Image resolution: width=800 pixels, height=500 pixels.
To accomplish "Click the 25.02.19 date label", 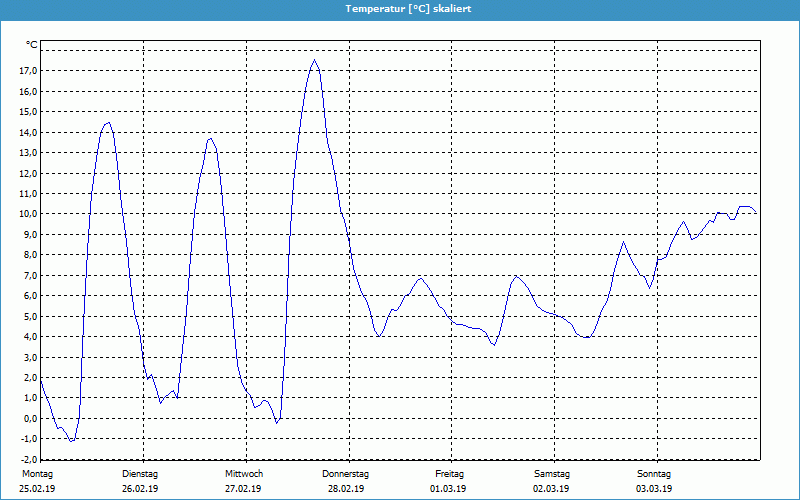I will click(x=36, y=489).
